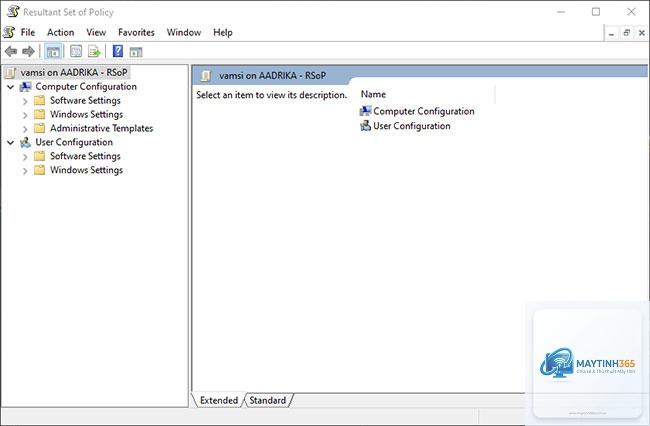This screenshot has height=426, width=650.
Task: Collapse the Computer Configuration tree node
Action: 11,87
